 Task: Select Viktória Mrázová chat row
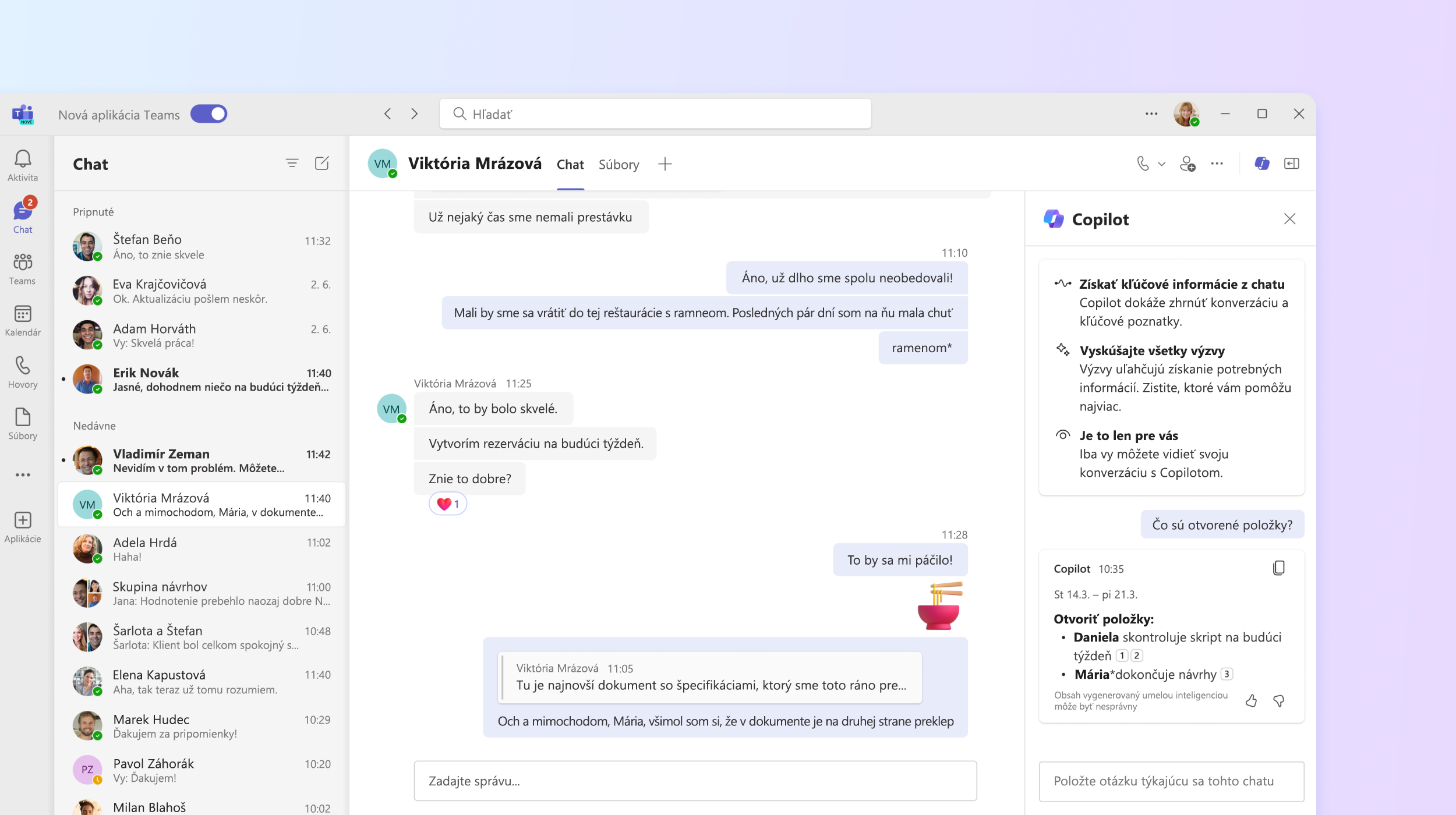coord(202,505)
